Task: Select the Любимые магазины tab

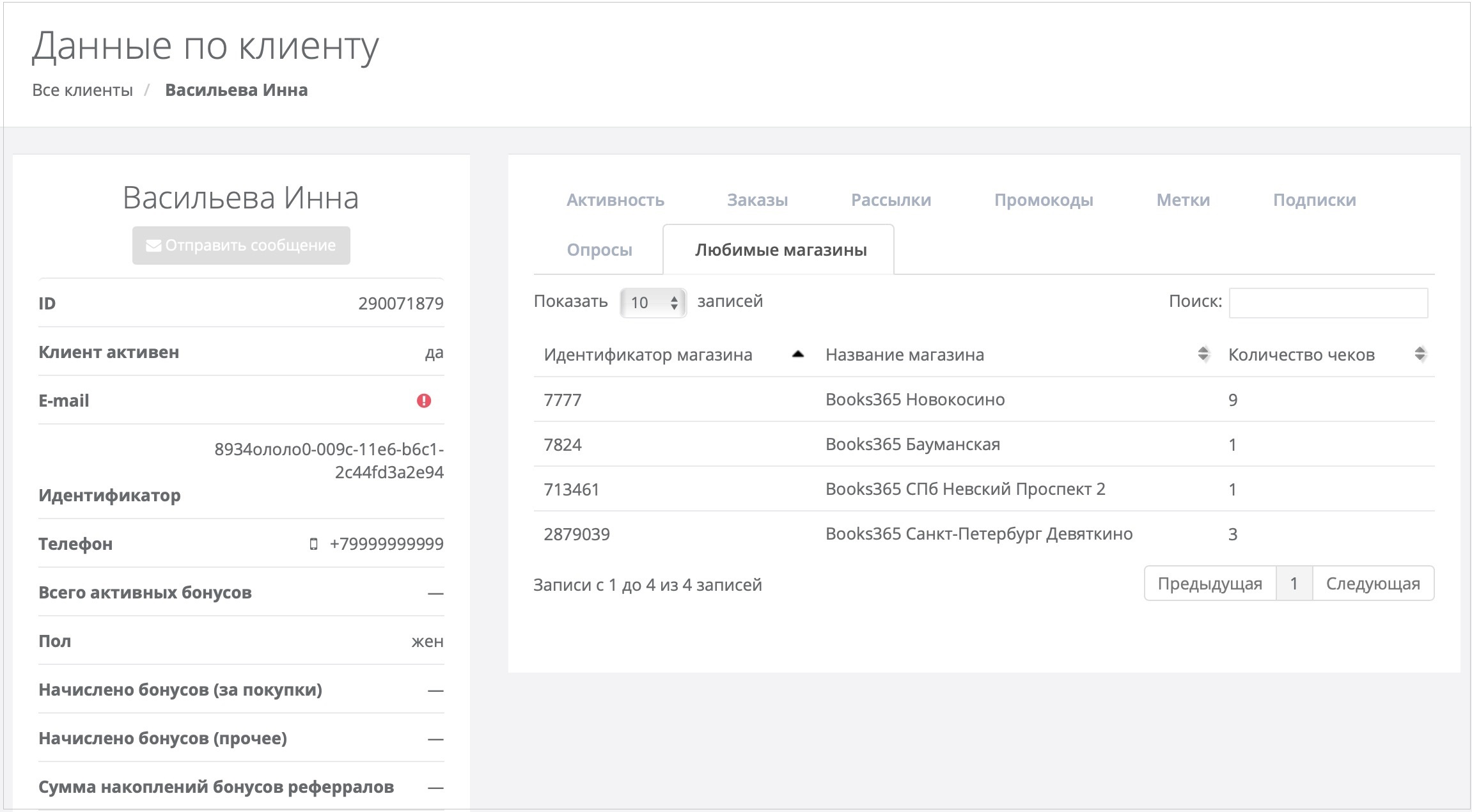Action: click(x=780, y=250)
